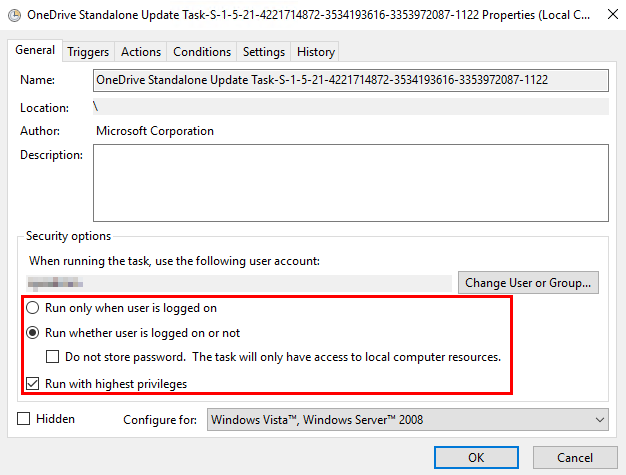View the History tab
626x475 pixels.
point(316,52)
